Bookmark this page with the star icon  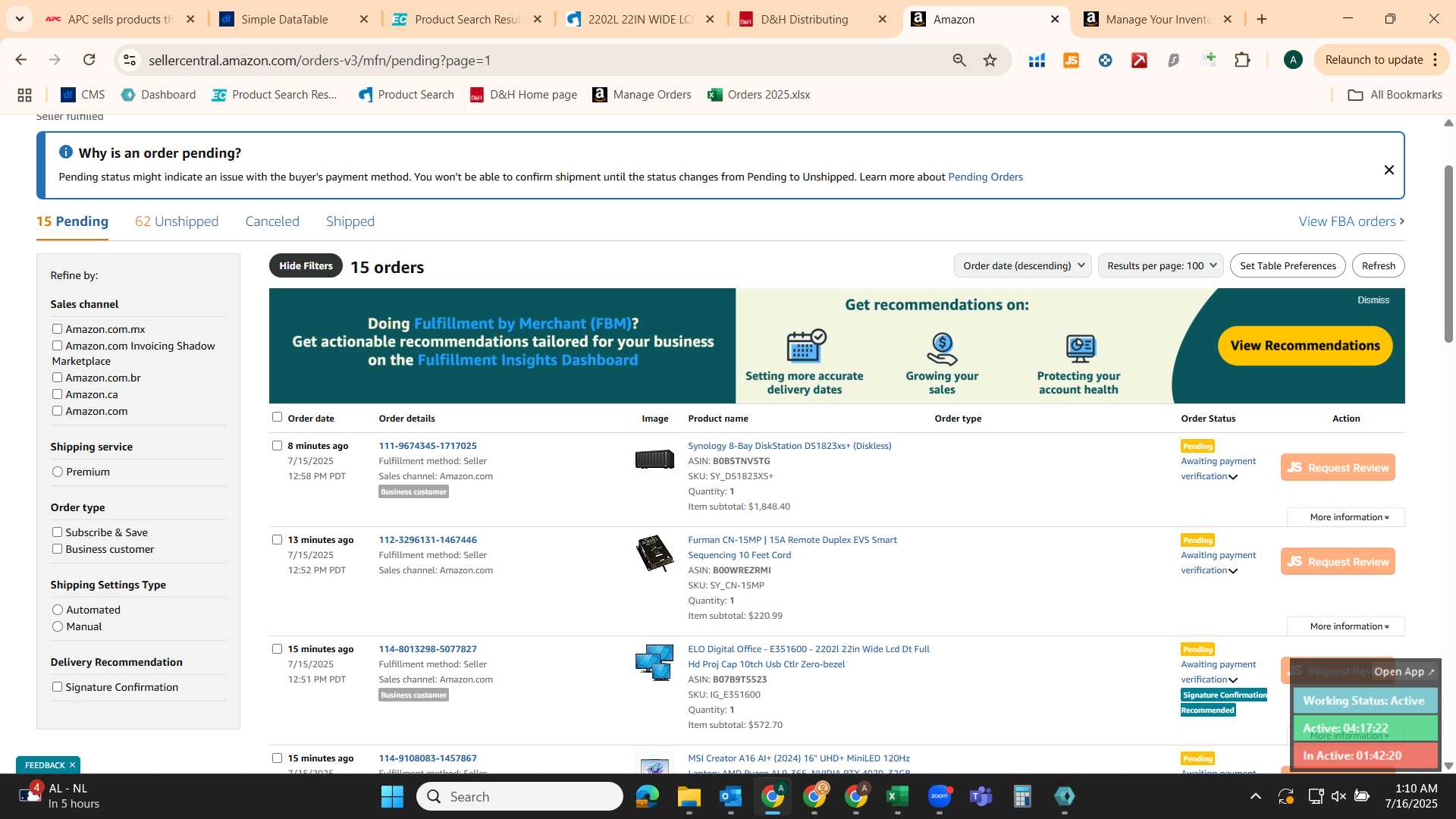tap(990, 60)
